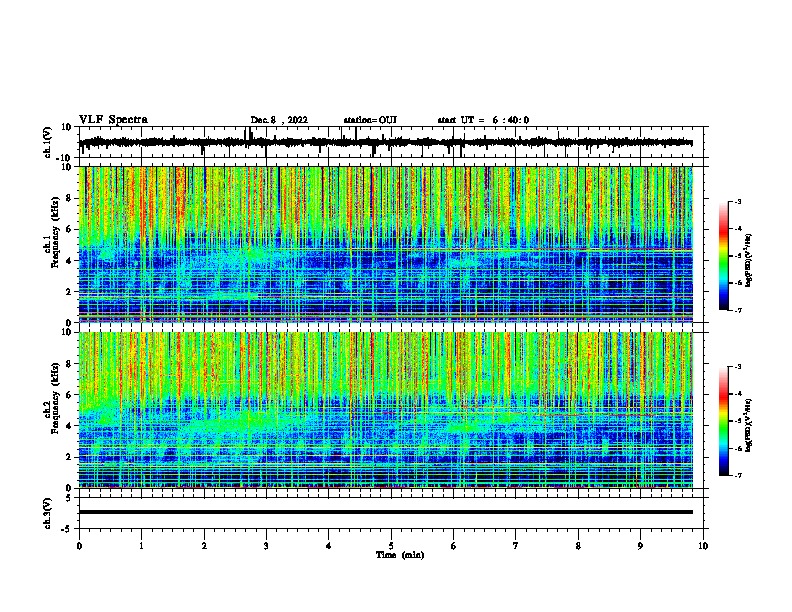The height and width of the screenshot is (612, 792).
Task: Click the "2" kHz tick of ch.1 spectrogram
Action: [x=70, y=292]
